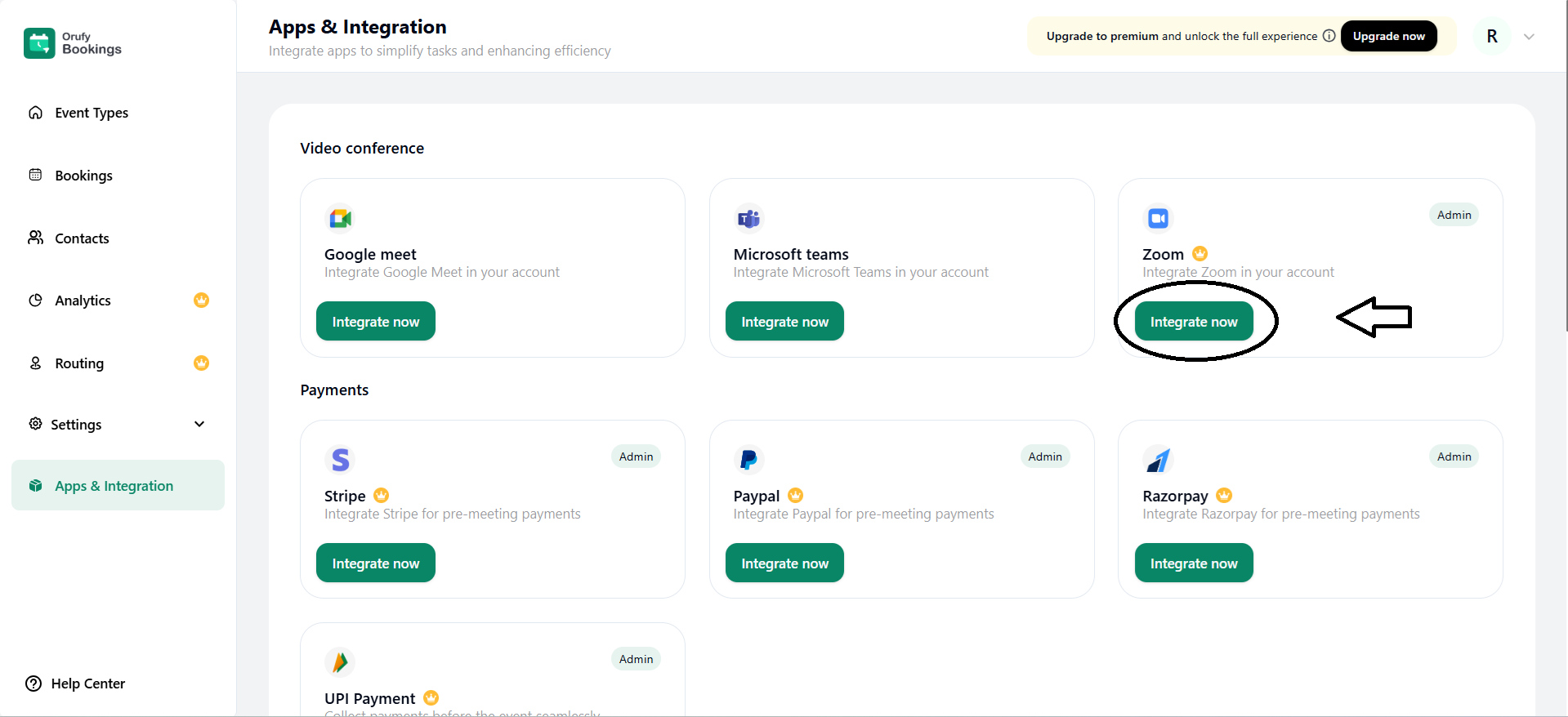Click the Google Meet app icon
The width and height of the screenshot is (1568, 717).
[340, 219]
